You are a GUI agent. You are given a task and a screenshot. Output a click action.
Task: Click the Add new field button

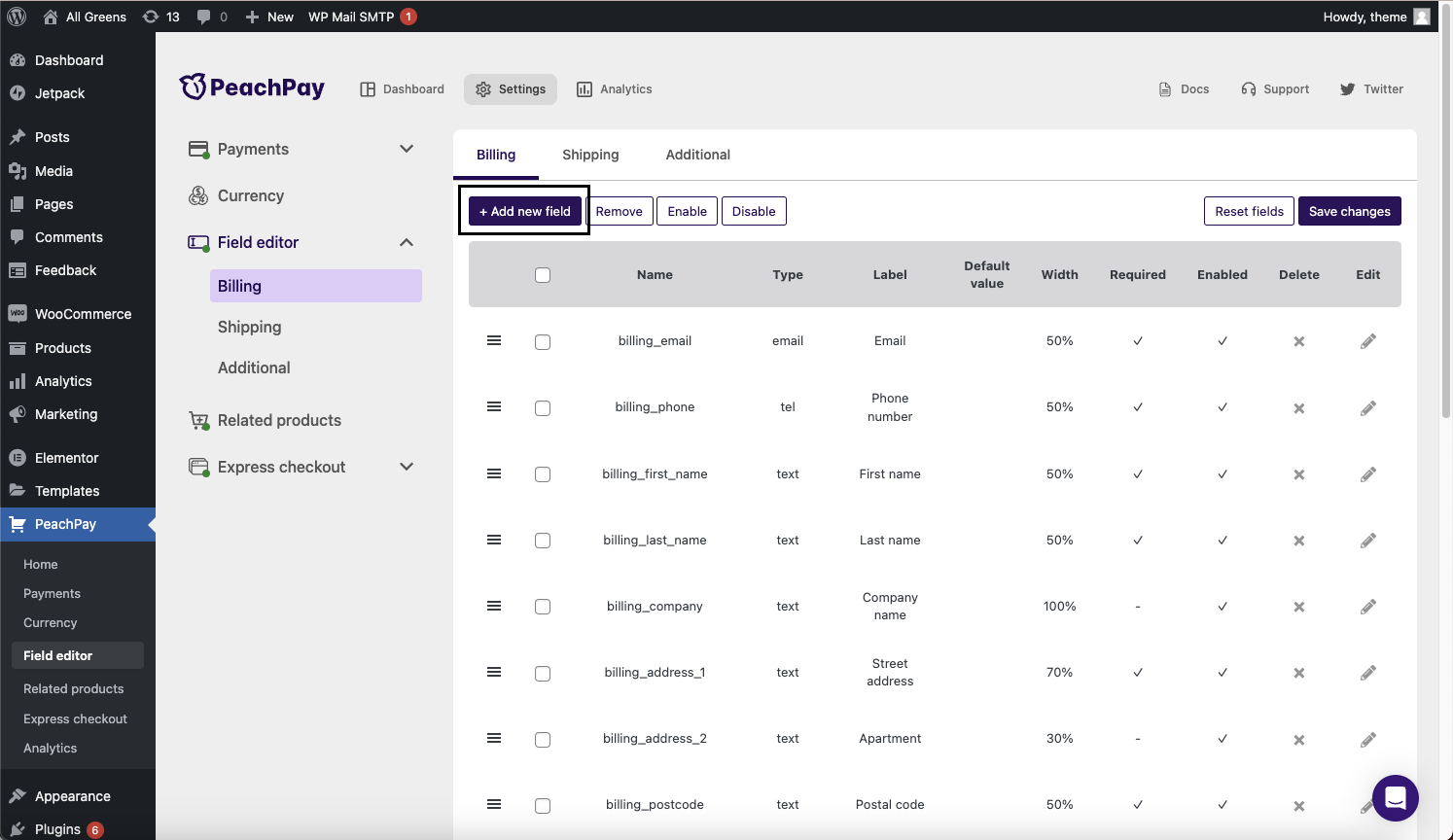525,211
